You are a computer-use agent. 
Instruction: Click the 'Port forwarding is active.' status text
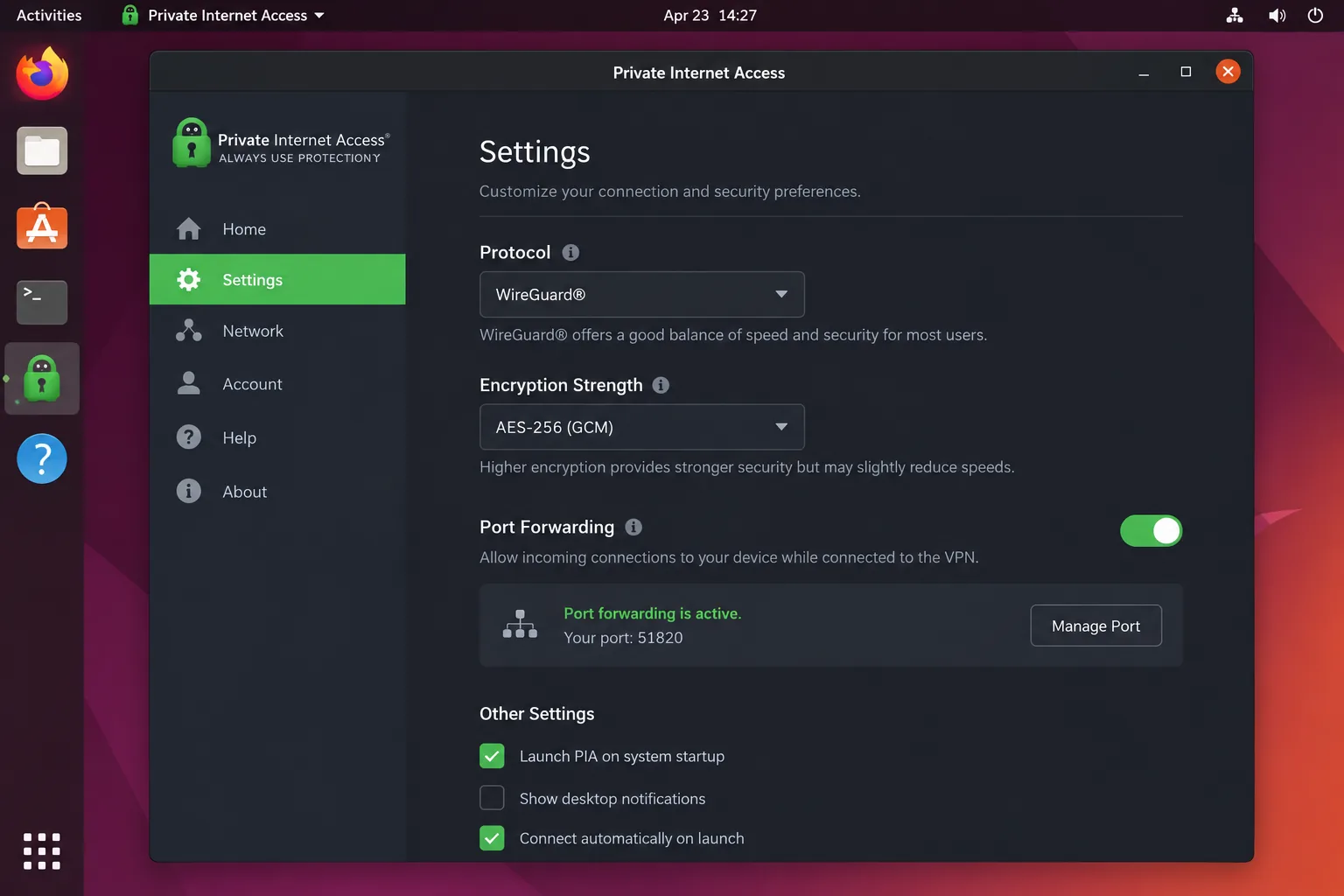tap(652, 613)
